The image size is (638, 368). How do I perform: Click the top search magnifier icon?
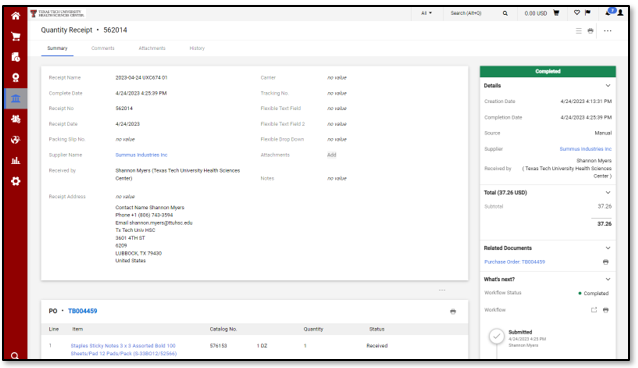click(505, 13)
